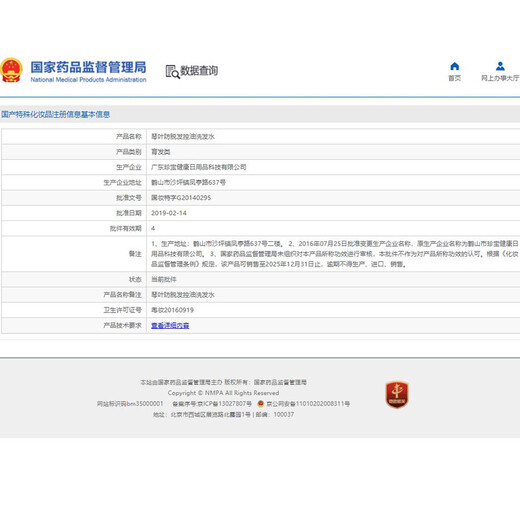Open the 查看详细内容 link
This screenshot has height=520, width=520.
tap(170, 325)
